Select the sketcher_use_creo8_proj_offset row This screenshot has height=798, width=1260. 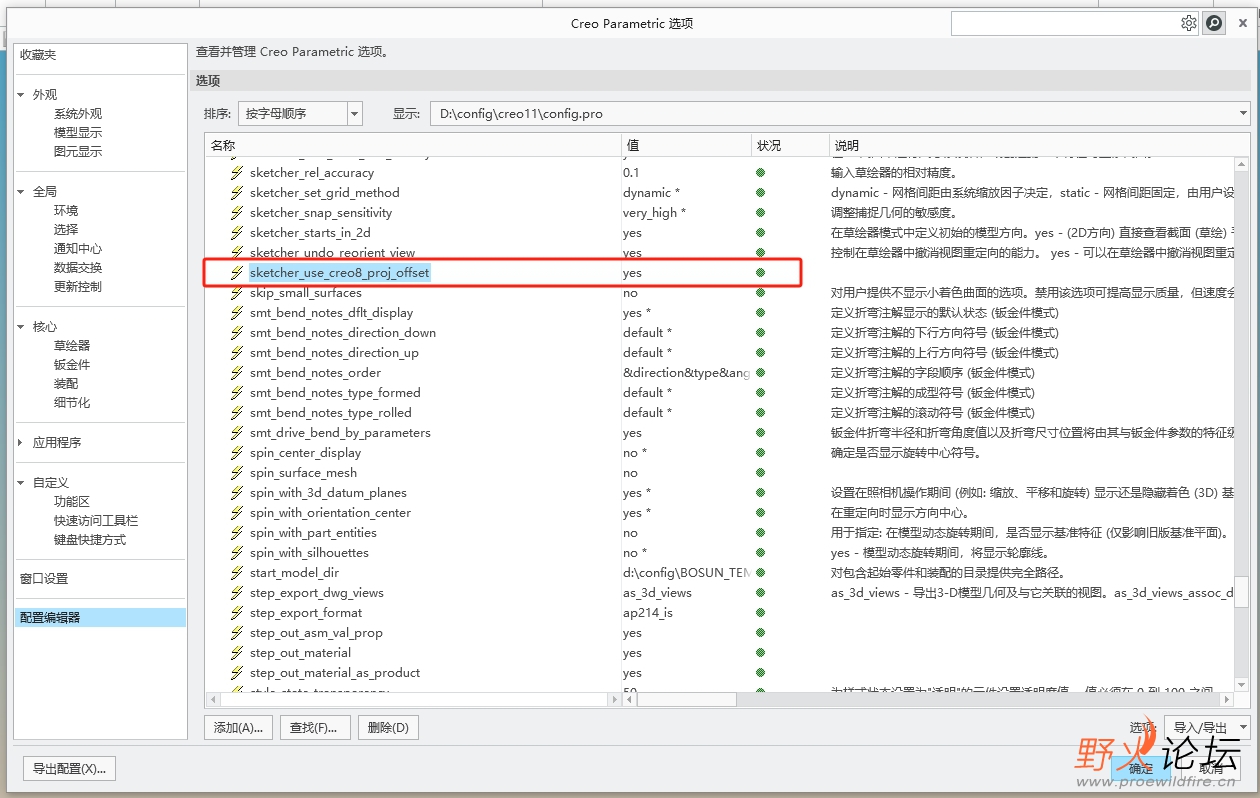(502, 273)
